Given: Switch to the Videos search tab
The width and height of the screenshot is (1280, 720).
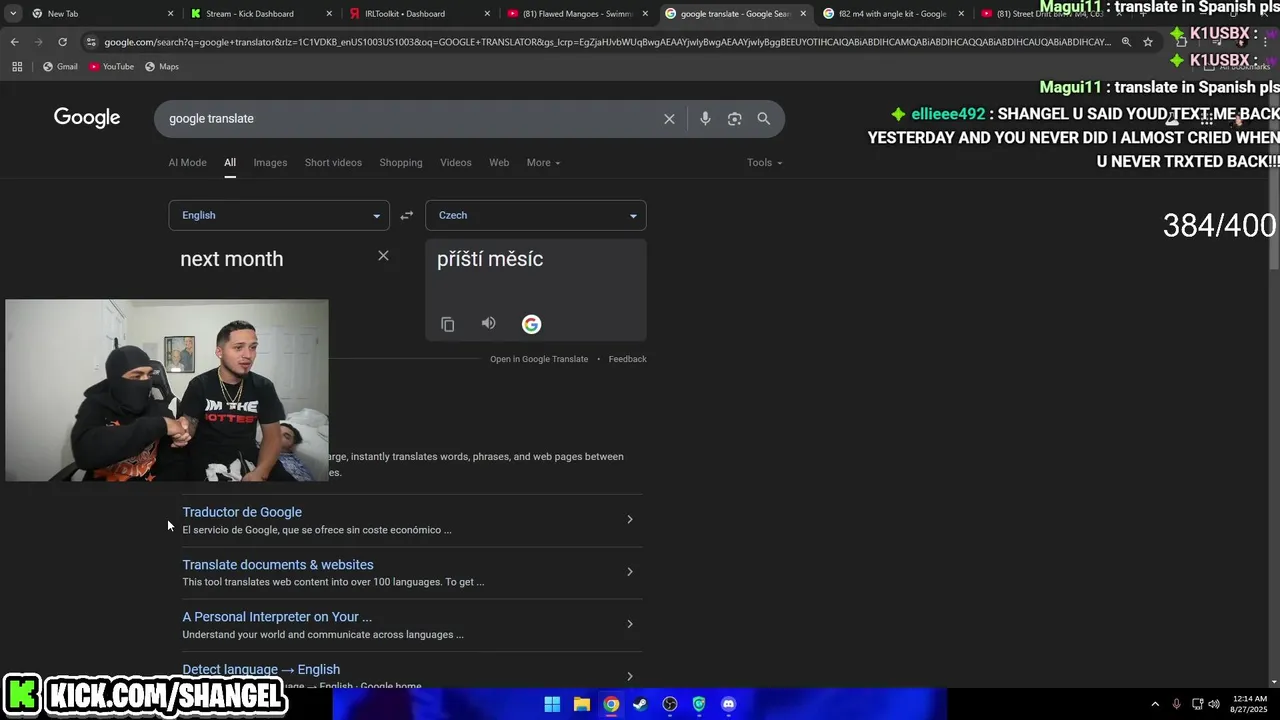Looking at the screenshot, I should tap(455, 163).
